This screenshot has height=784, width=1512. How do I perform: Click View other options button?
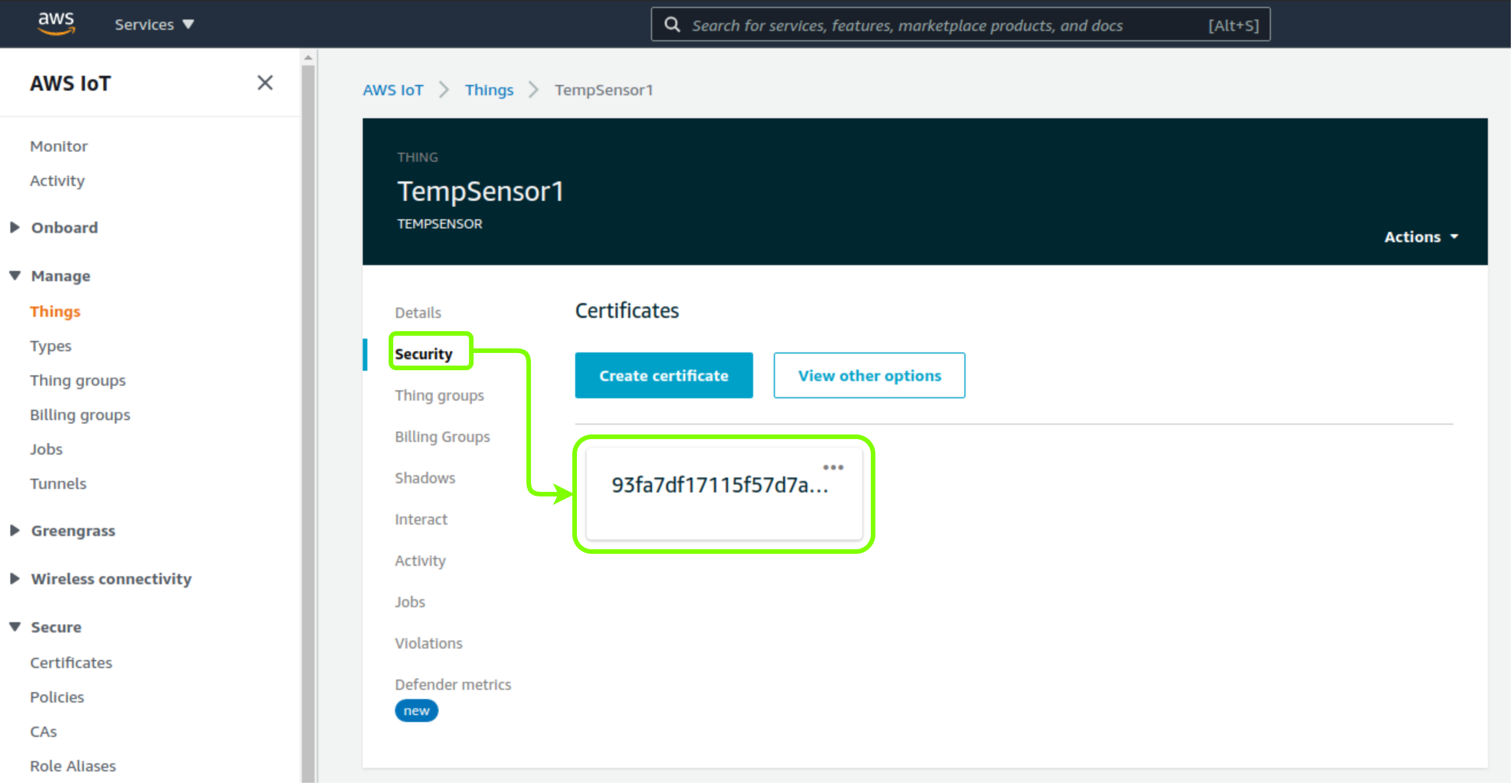[869, 375]
